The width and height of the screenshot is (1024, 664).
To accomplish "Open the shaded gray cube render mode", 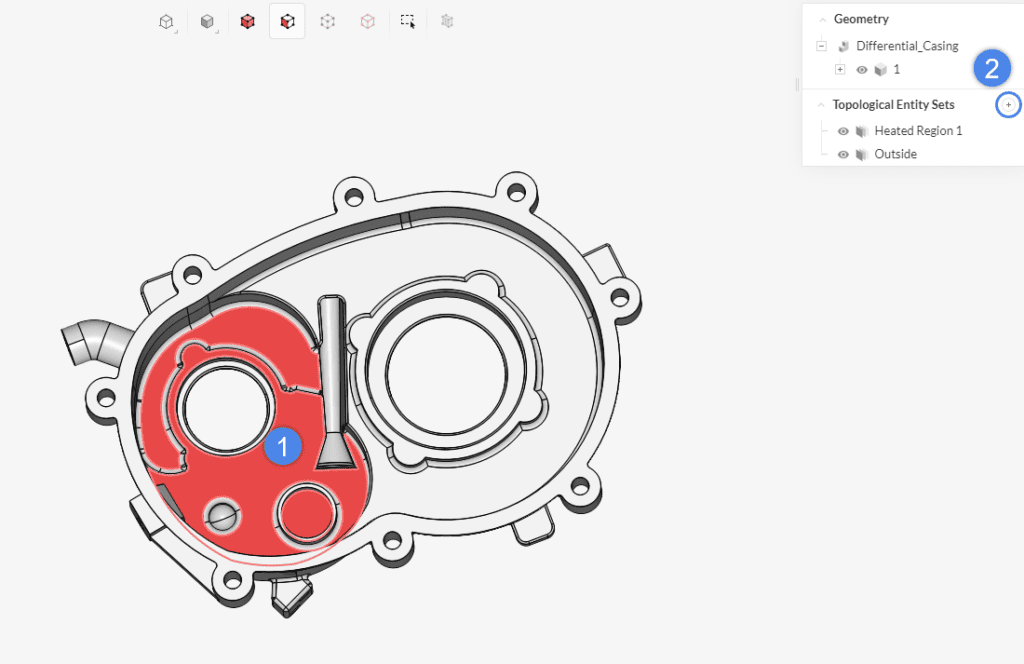I will pos(207,21).
